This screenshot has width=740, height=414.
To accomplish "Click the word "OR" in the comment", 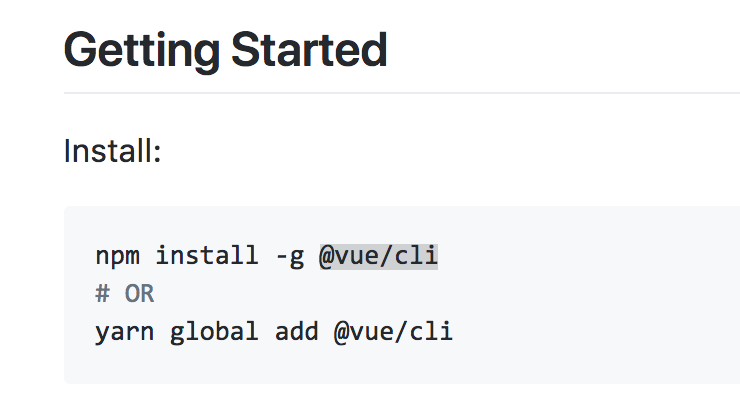I will [x=140, y=294].
